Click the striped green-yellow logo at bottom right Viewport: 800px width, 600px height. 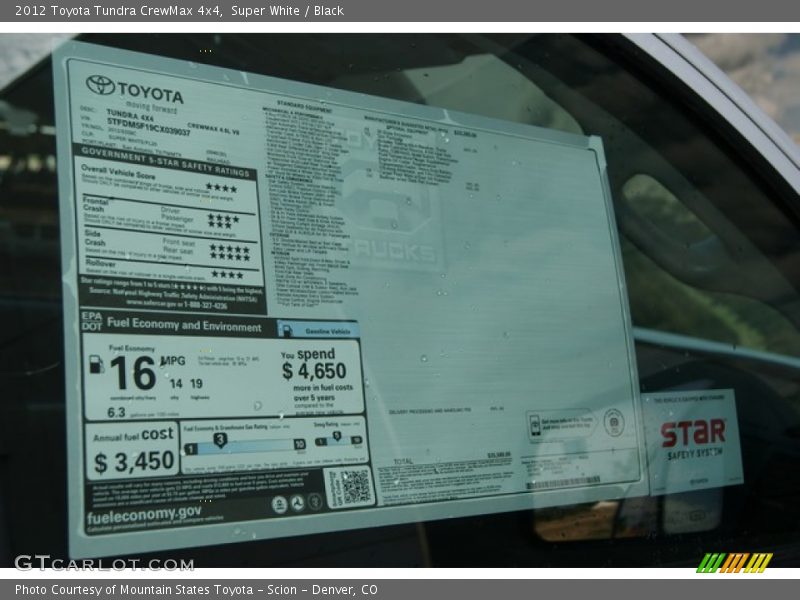click(734, 563)
